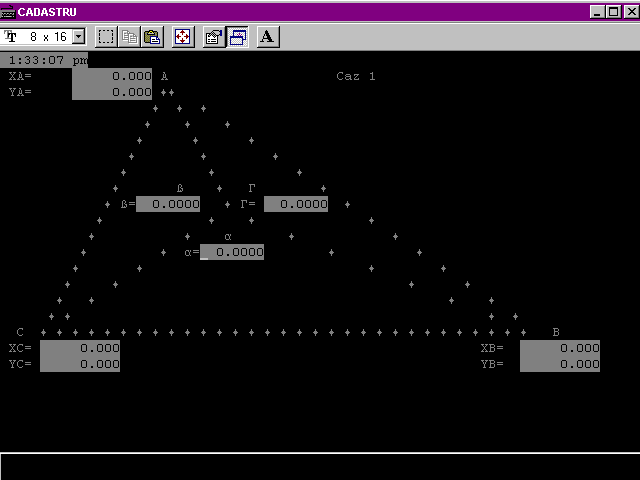Open the Properties toolbar icon

214,37
